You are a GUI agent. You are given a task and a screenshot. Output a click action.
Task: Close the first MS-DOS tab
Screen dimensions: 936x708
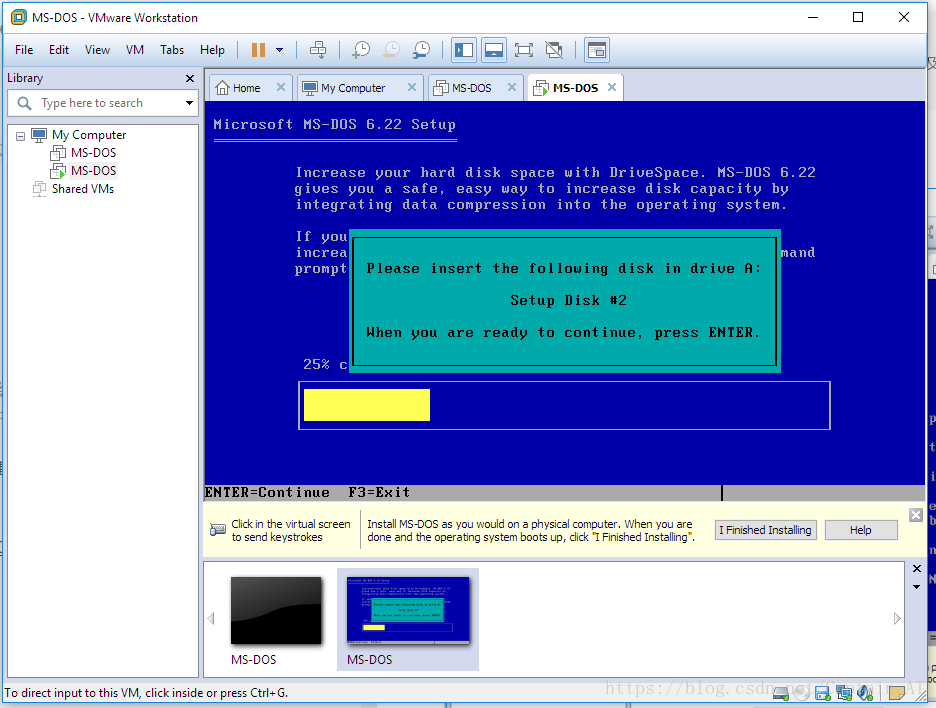(512, 87)
